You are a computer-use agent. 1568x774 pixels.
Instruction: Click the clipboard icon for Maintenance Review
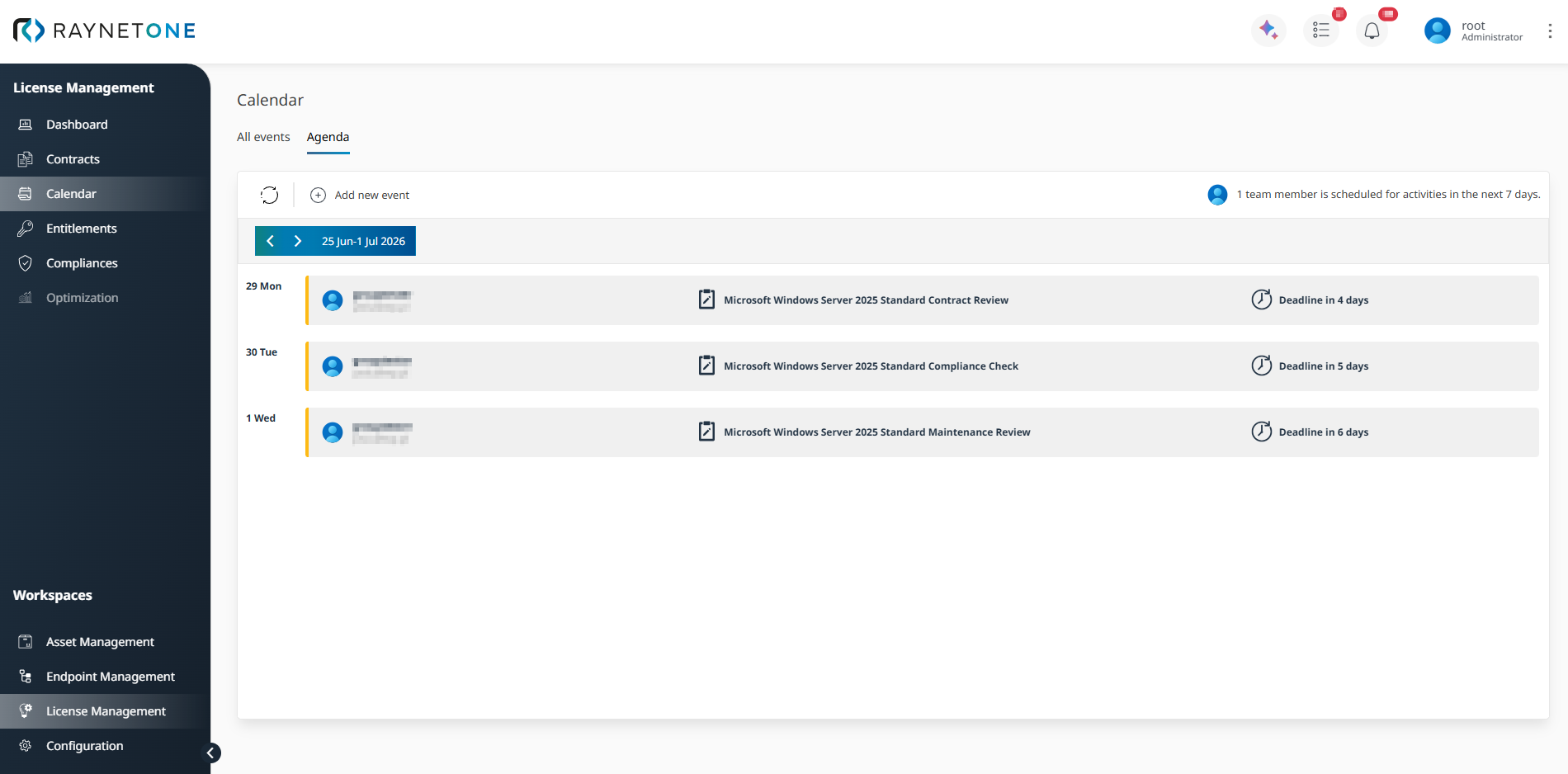point(706,432)
